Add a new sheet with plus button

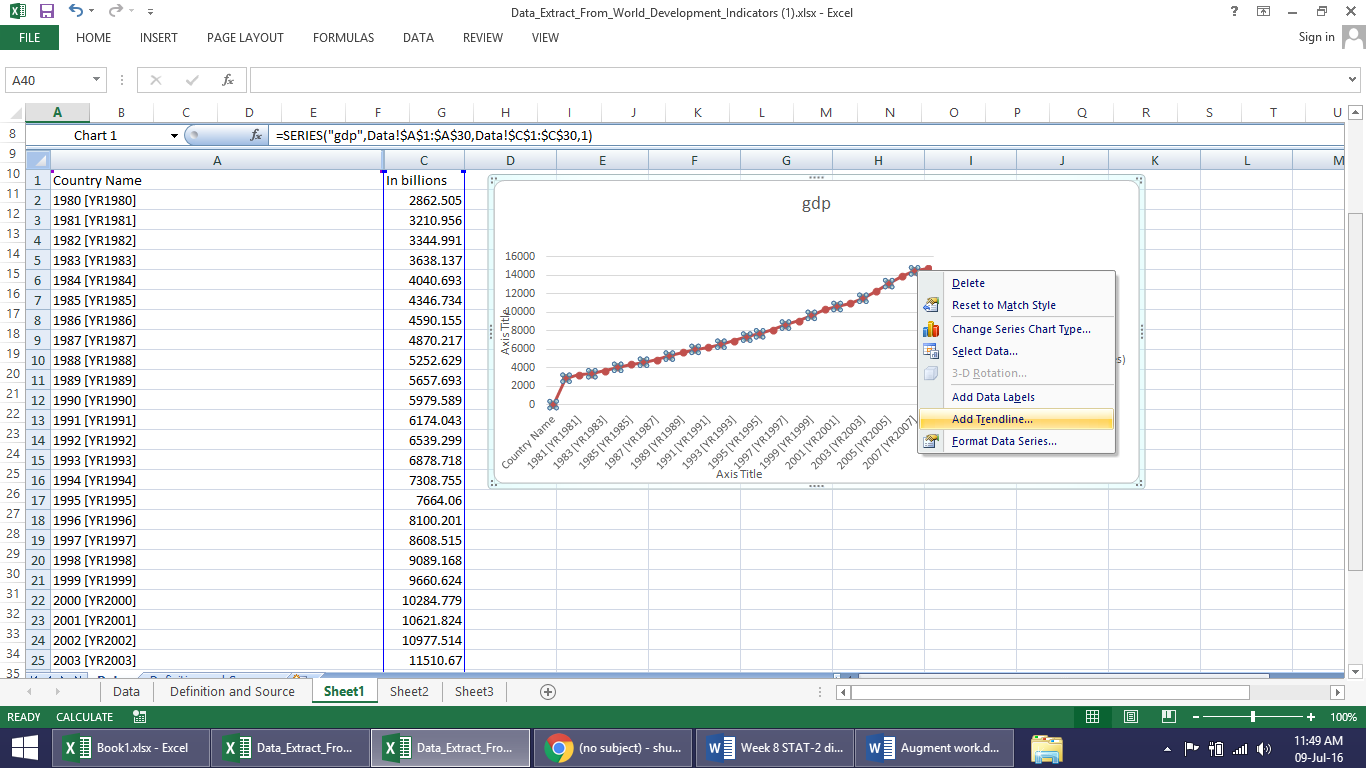coord(547,691)
